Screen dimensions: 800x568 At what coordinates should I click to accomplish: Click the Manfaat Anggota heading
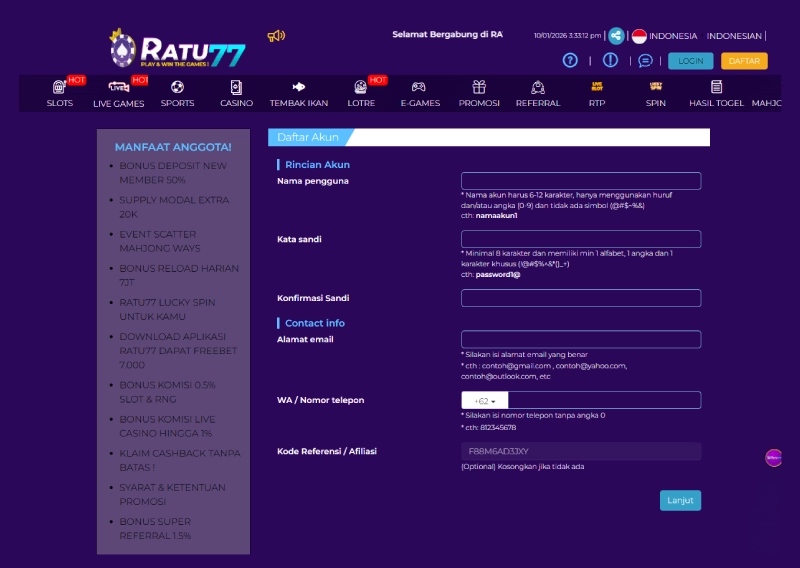tap(173, 147)
